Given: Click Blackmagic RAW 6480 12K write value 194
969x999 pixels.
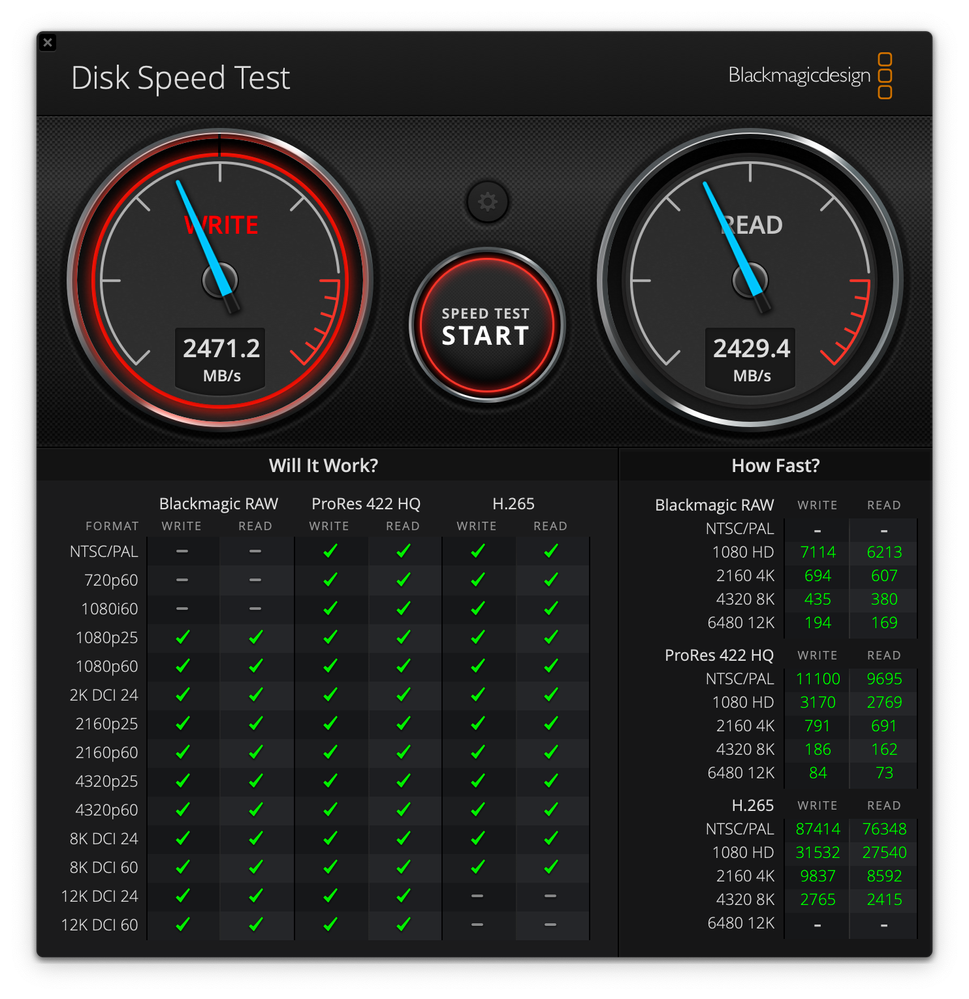Looking at the screenshot, I should [817, 623].
